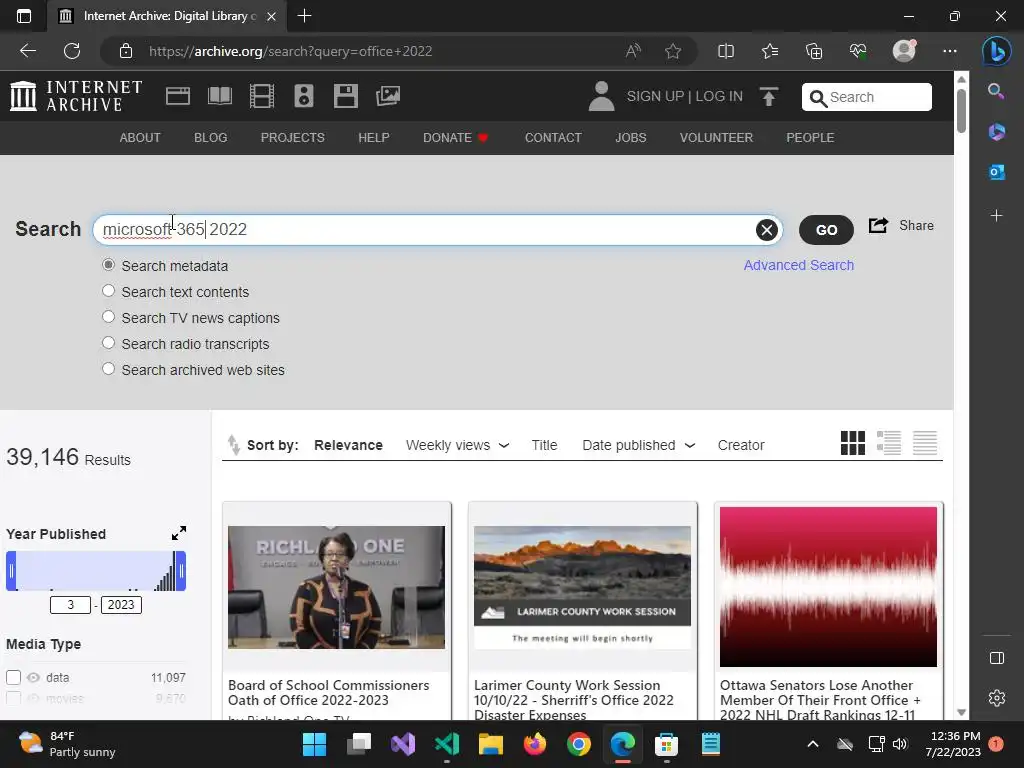Open Edge Settings and more menu
1024x768 pixels.
(x=950, y=51)
